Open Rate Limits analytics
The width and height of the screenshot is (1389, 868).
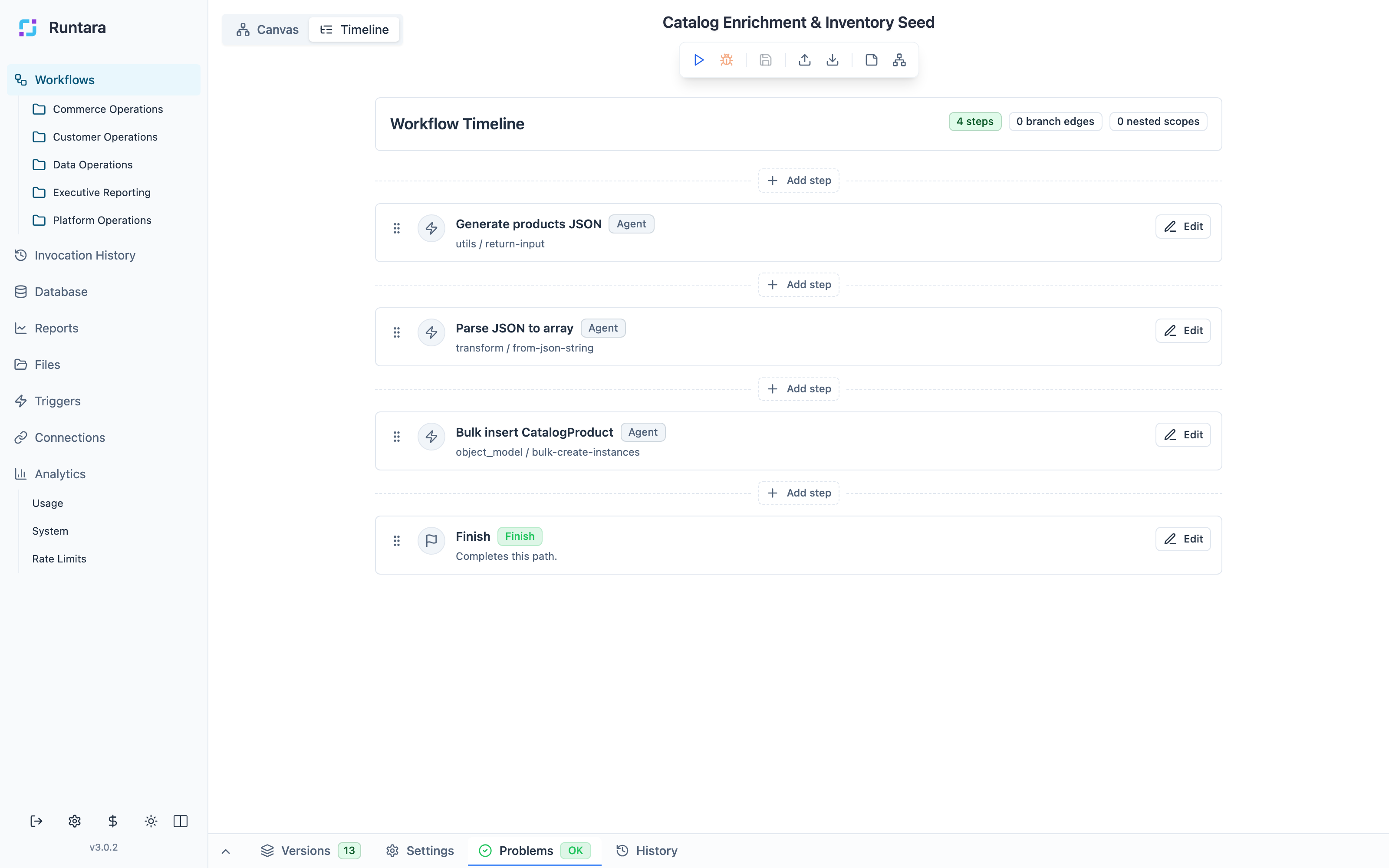coord(59,559)
